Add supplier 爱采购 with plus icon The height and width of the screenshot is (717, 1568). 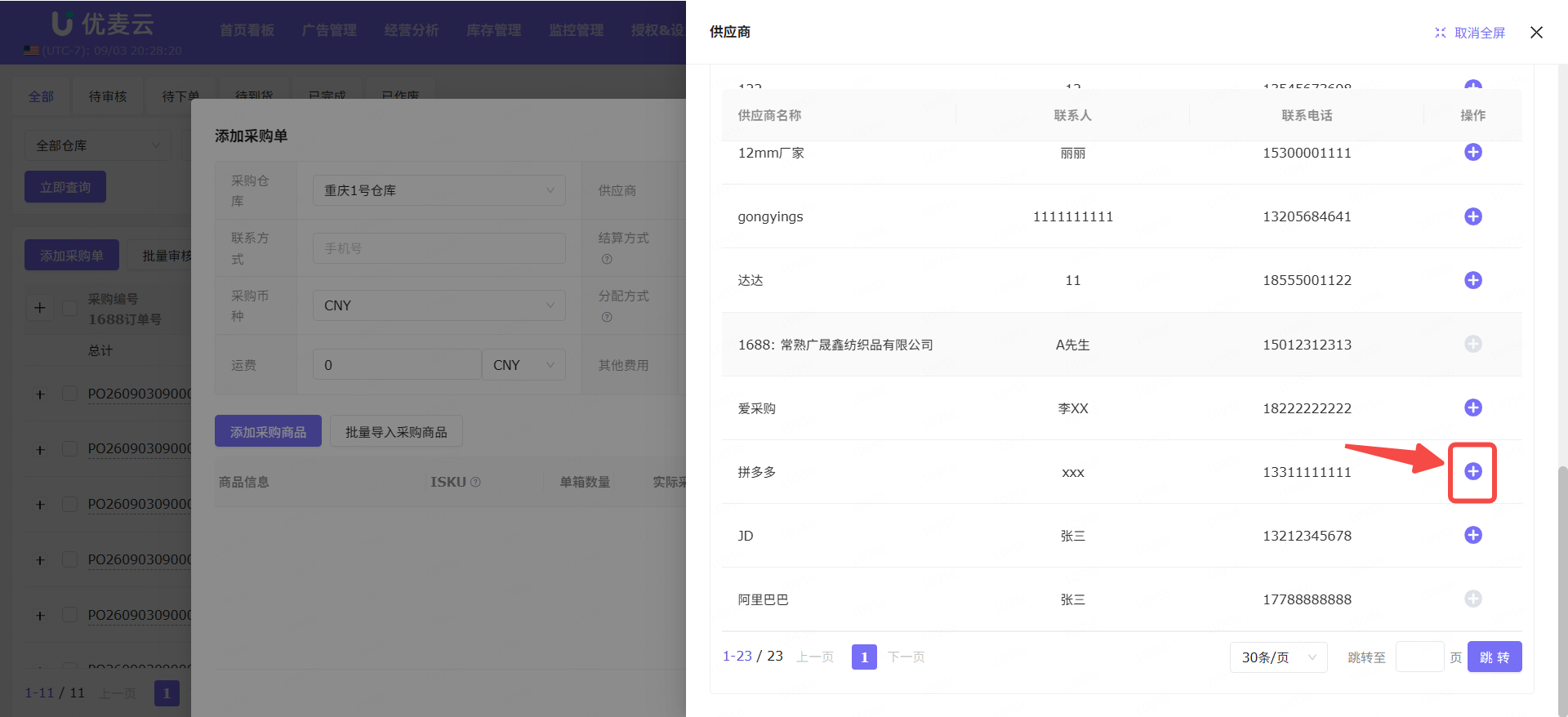click(x=1472, y=407)
